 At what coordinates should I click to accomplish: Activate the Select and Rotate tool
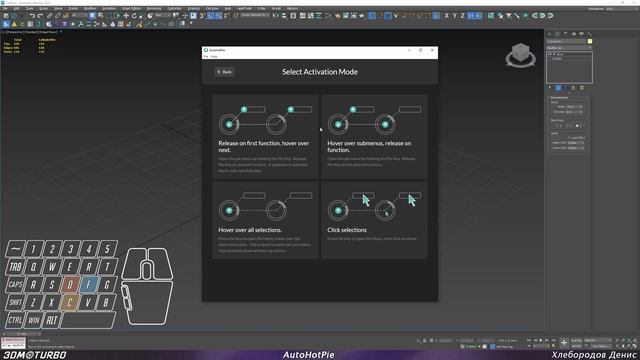click(x=134, y=16)
